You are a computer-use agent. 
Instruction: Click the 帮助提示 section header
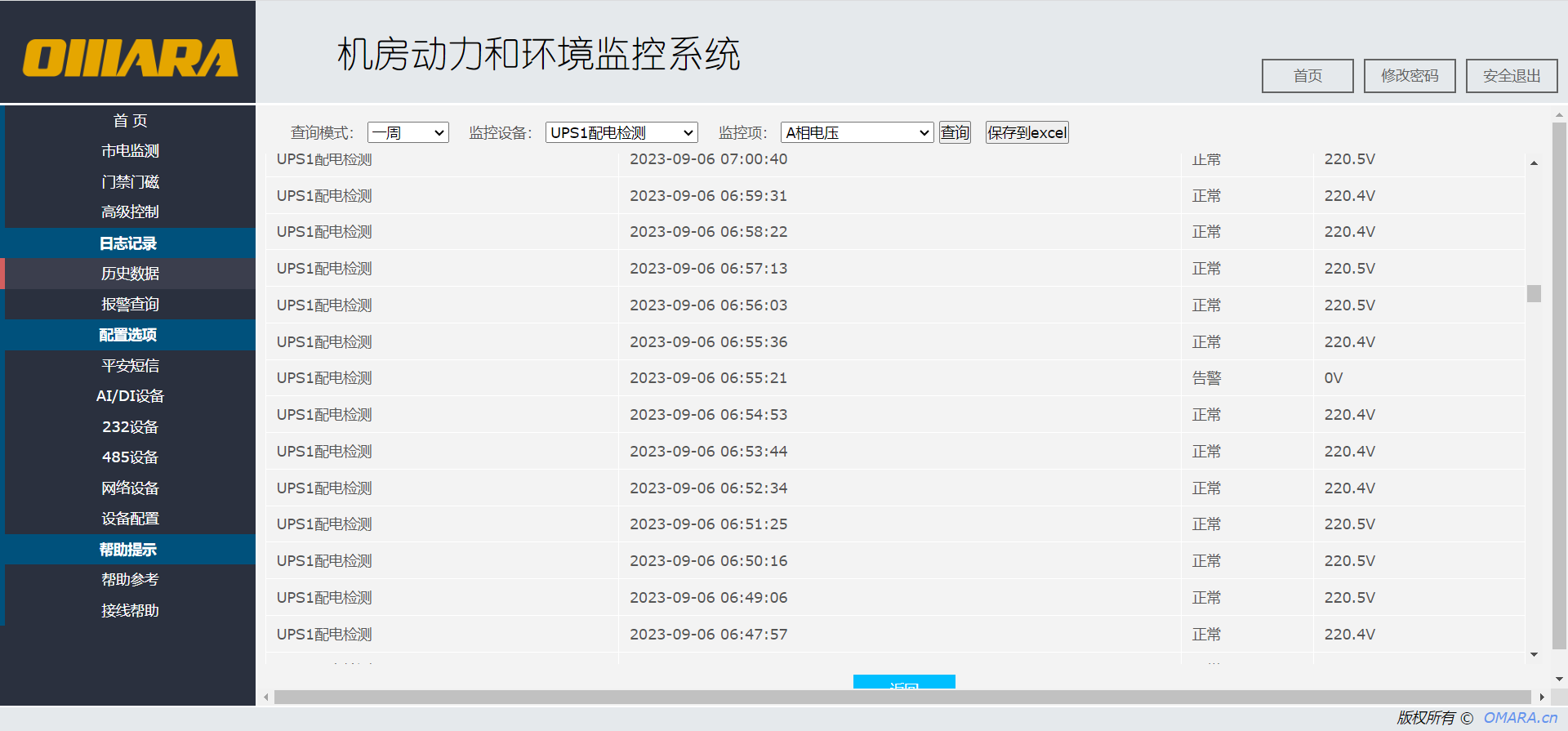128,550
